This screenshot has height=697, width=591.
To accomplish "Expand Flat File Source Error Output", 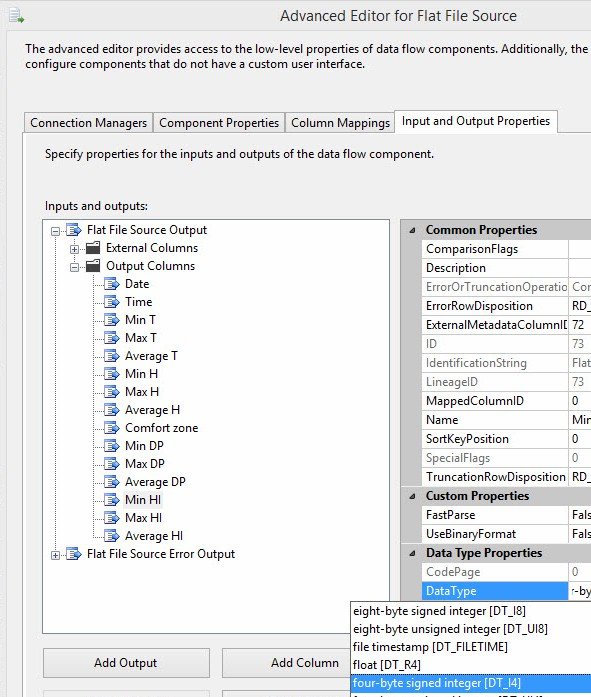I will [55, 555].
